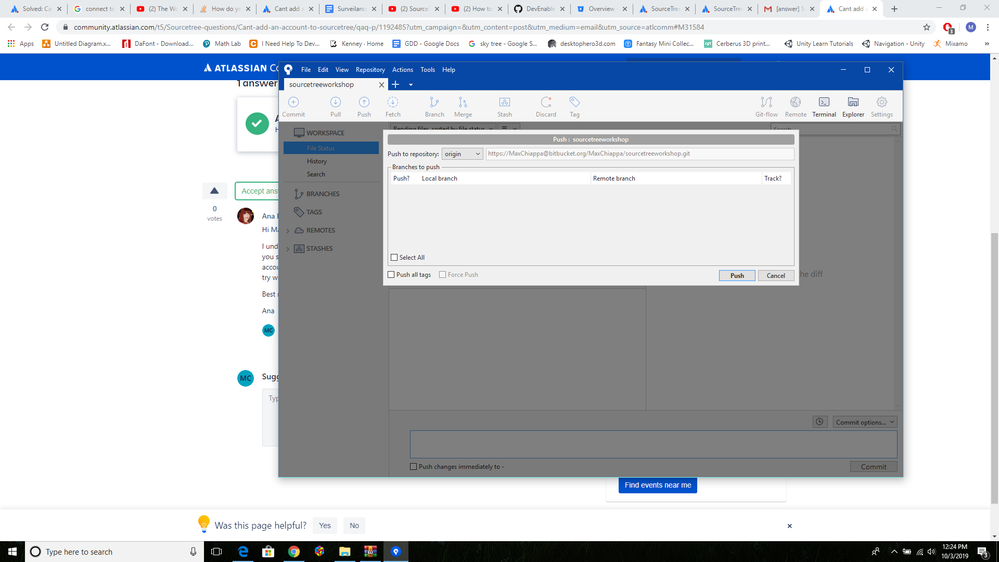The image size is (999, 562).
Task: Open the View menu
Action: tap(342, 69)
